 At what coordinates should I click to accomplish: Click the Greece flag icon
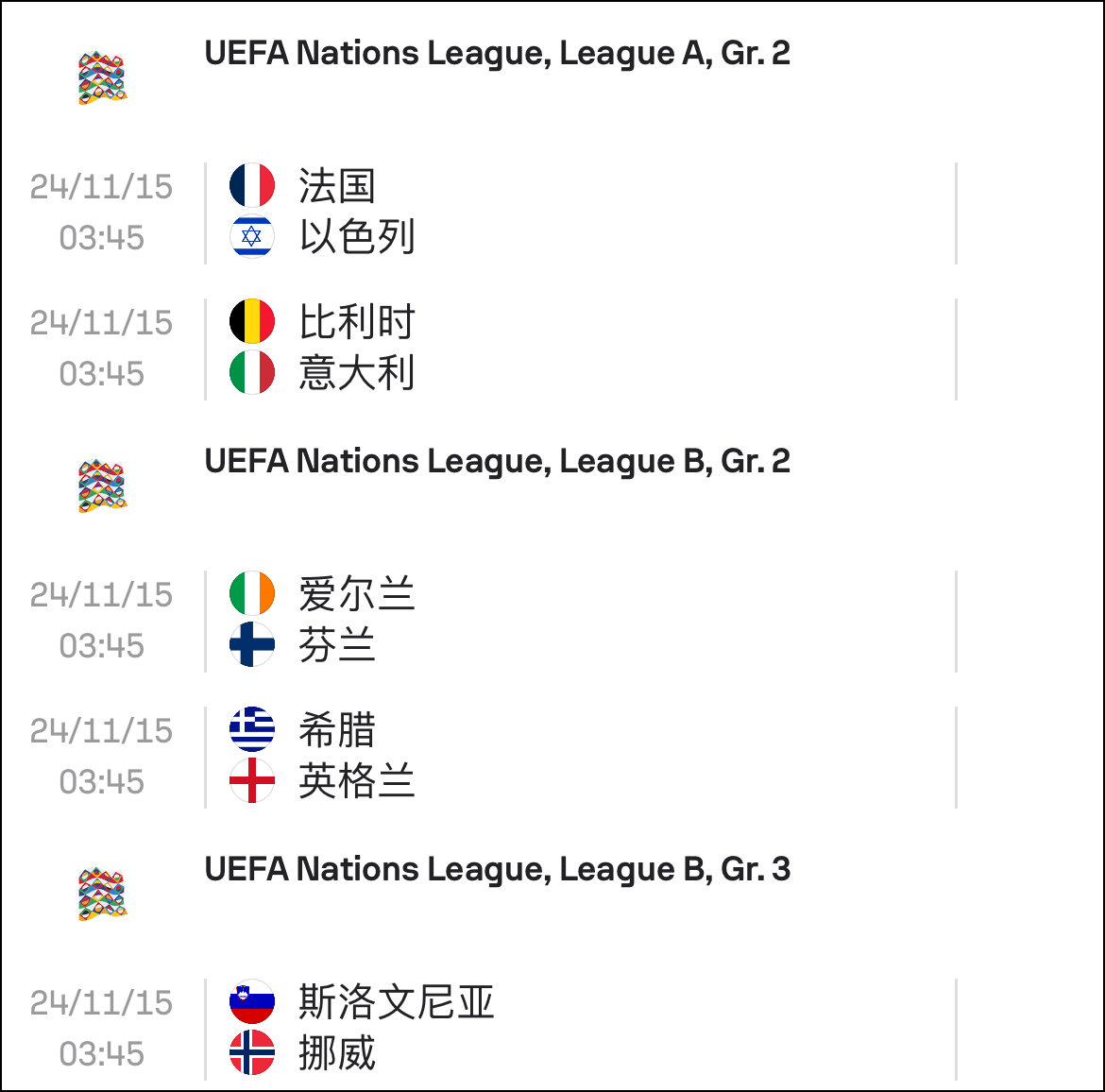coord(252,729)
